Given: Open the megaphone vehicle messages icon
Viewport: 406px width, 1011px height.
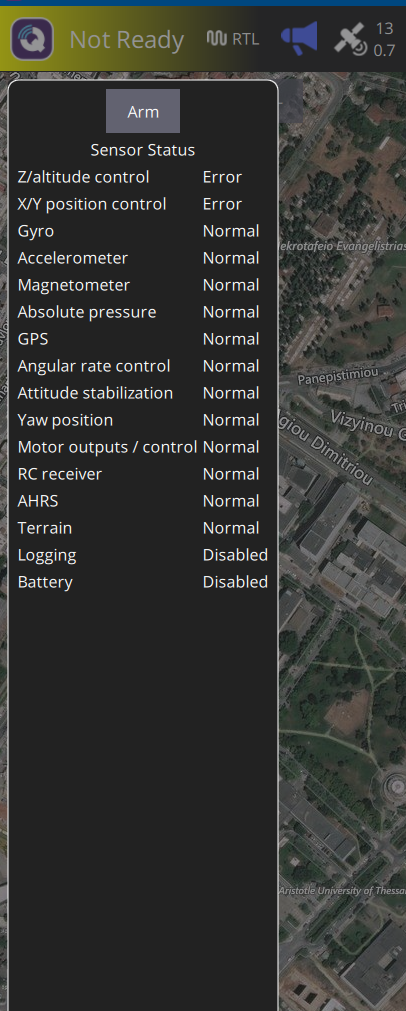Looking at the screenshot, I should (300, 37).
